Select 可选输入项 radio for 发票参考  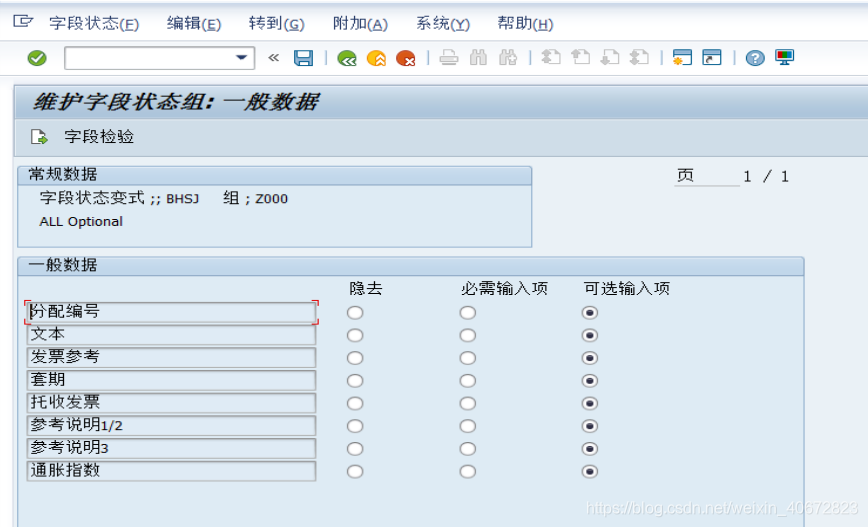(x=590, y=358)
